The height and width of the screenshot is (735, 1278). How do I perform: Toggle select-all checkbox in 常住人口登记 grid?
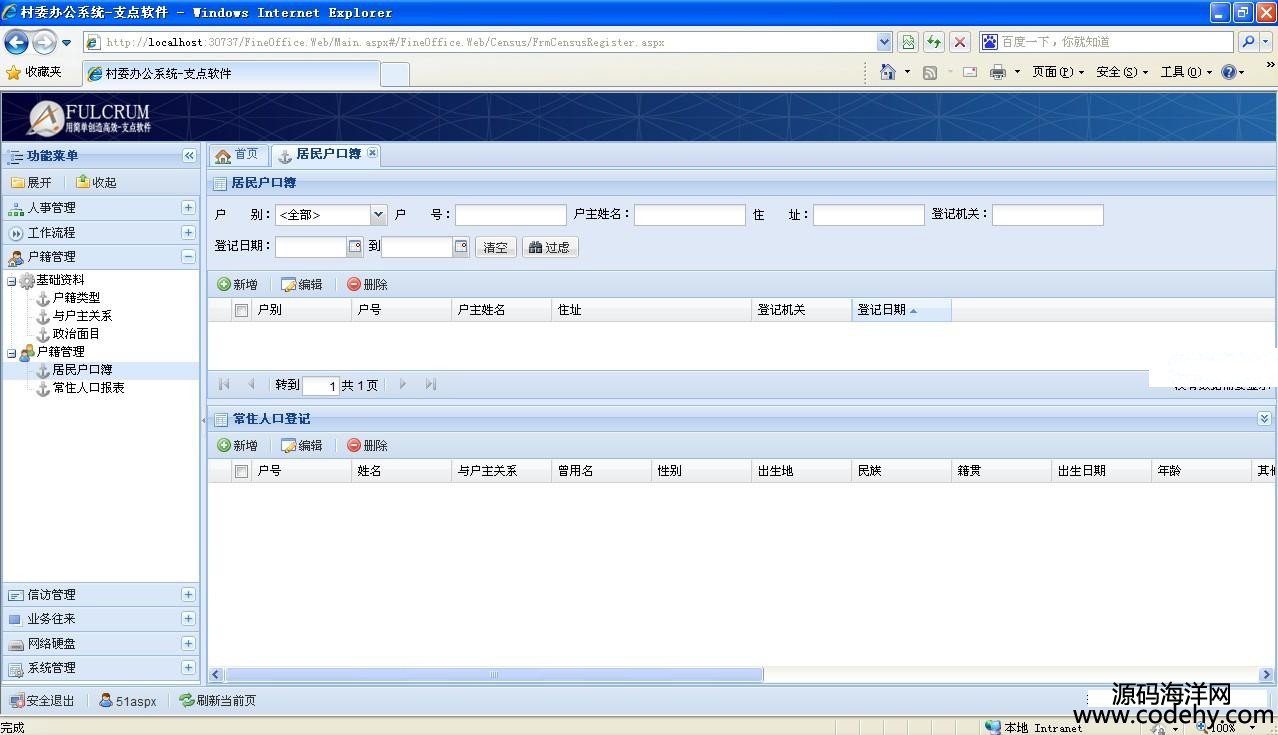(x=241, y=471)
